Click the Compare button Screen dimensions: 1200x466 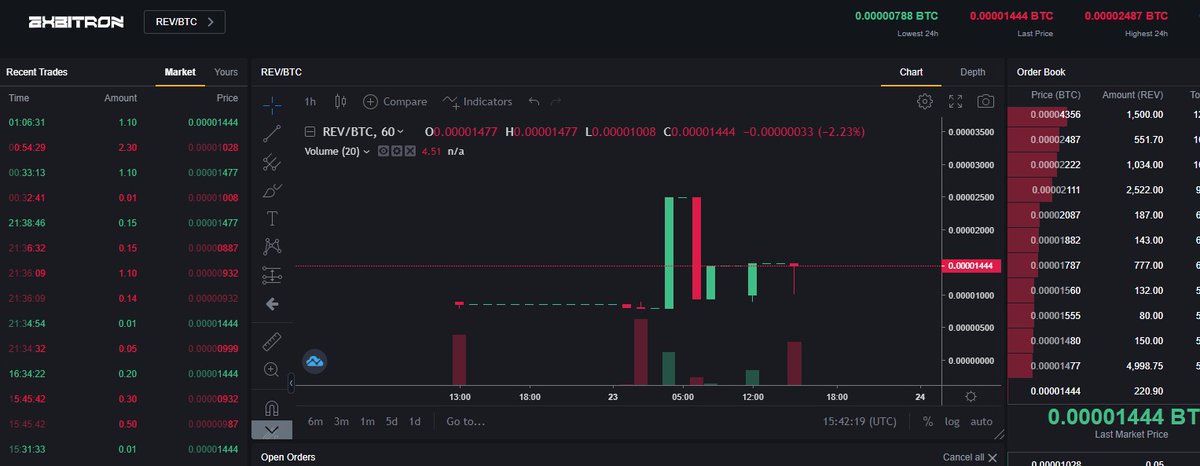(x=394, y=102)
